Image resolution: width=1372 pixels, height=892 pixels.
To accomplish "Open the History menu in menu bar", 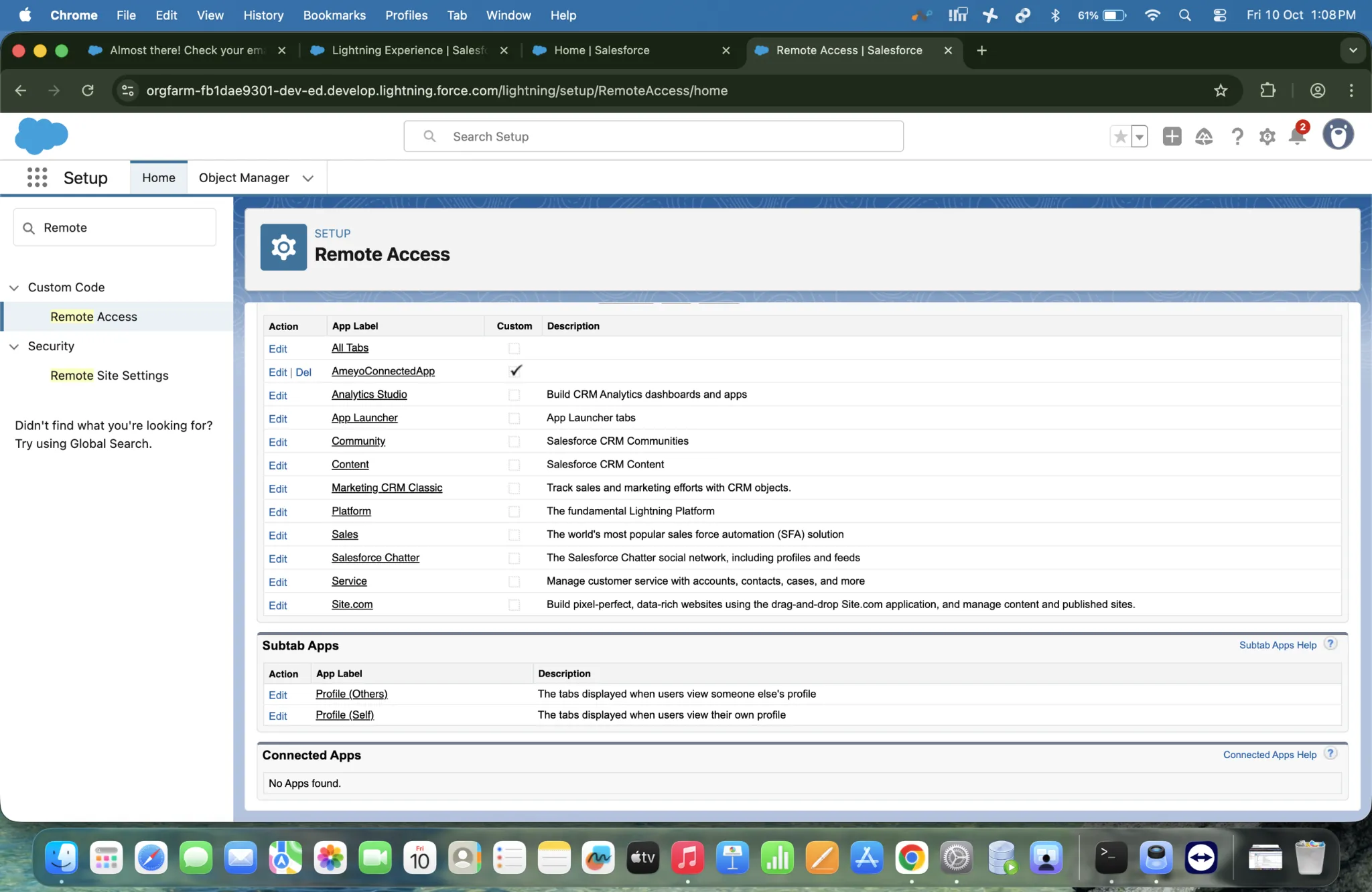I will 263,15.
